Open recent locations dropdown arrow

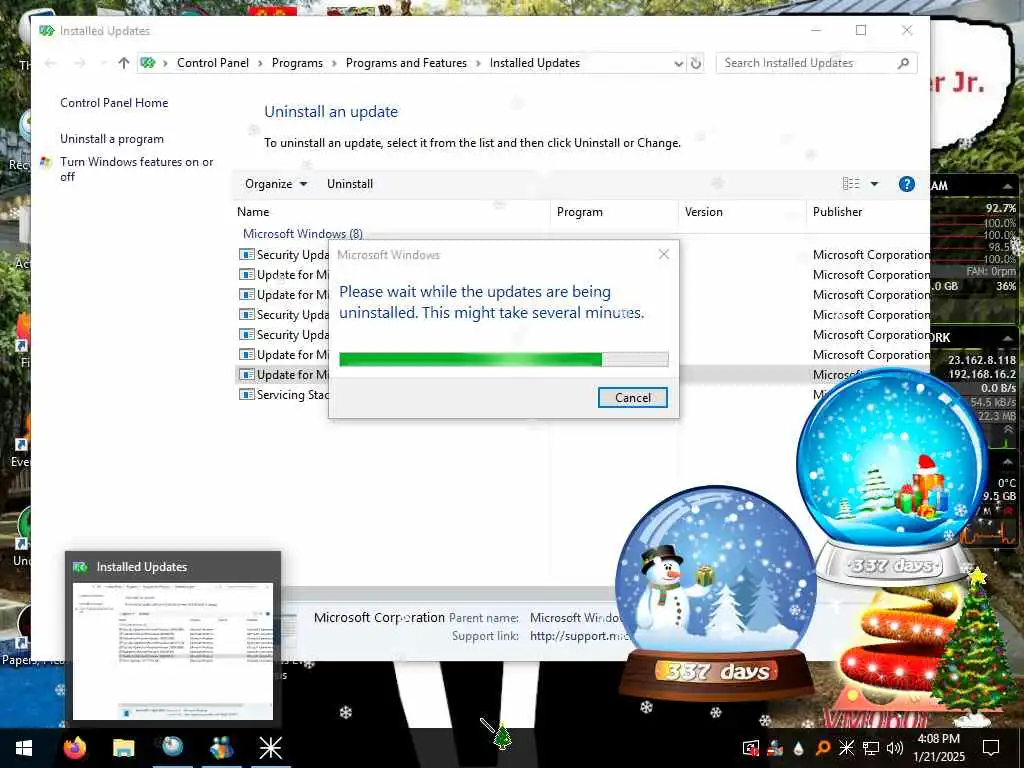point(103,63)
